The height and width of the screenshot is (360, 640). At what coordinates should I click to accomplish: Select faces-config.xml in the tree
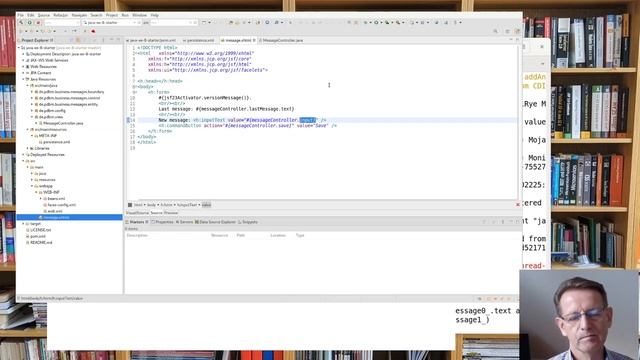point(61,205)
